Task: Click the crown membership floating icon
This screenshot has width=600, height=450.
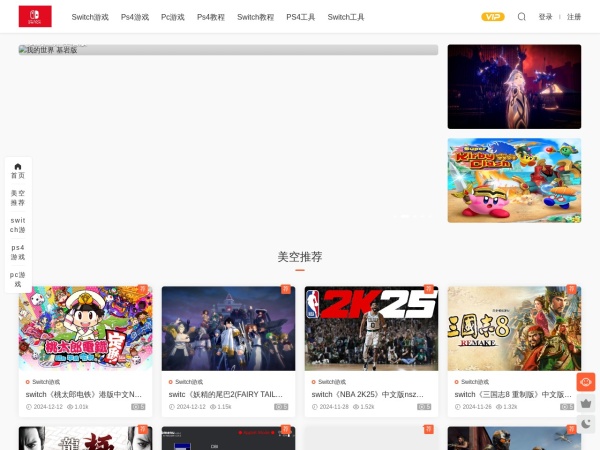Action: pyautogui.click(x=586, y=403)
